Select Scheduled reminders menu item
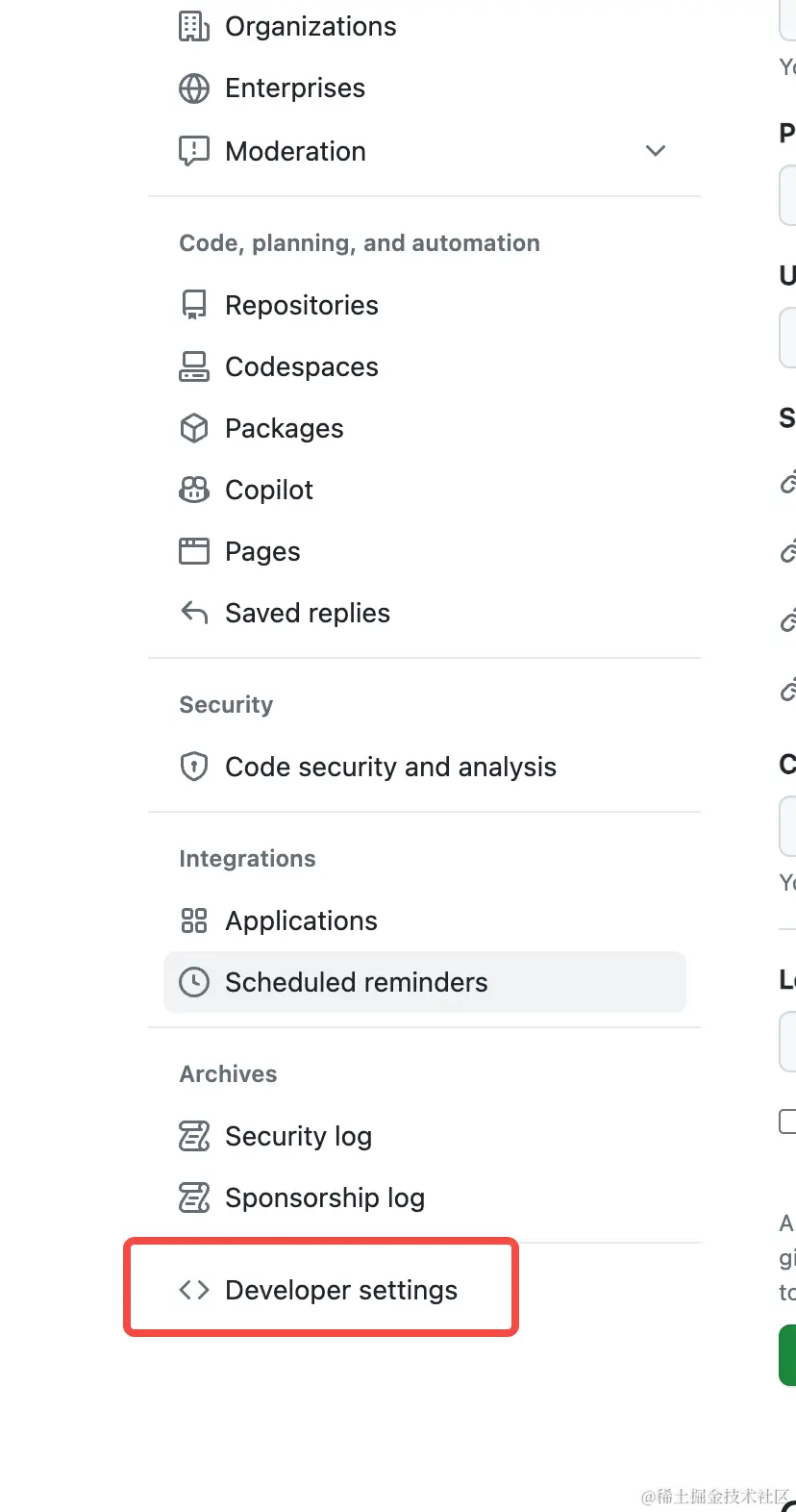The height and width of the screenshot is (1512, 796). pos(356,982)
